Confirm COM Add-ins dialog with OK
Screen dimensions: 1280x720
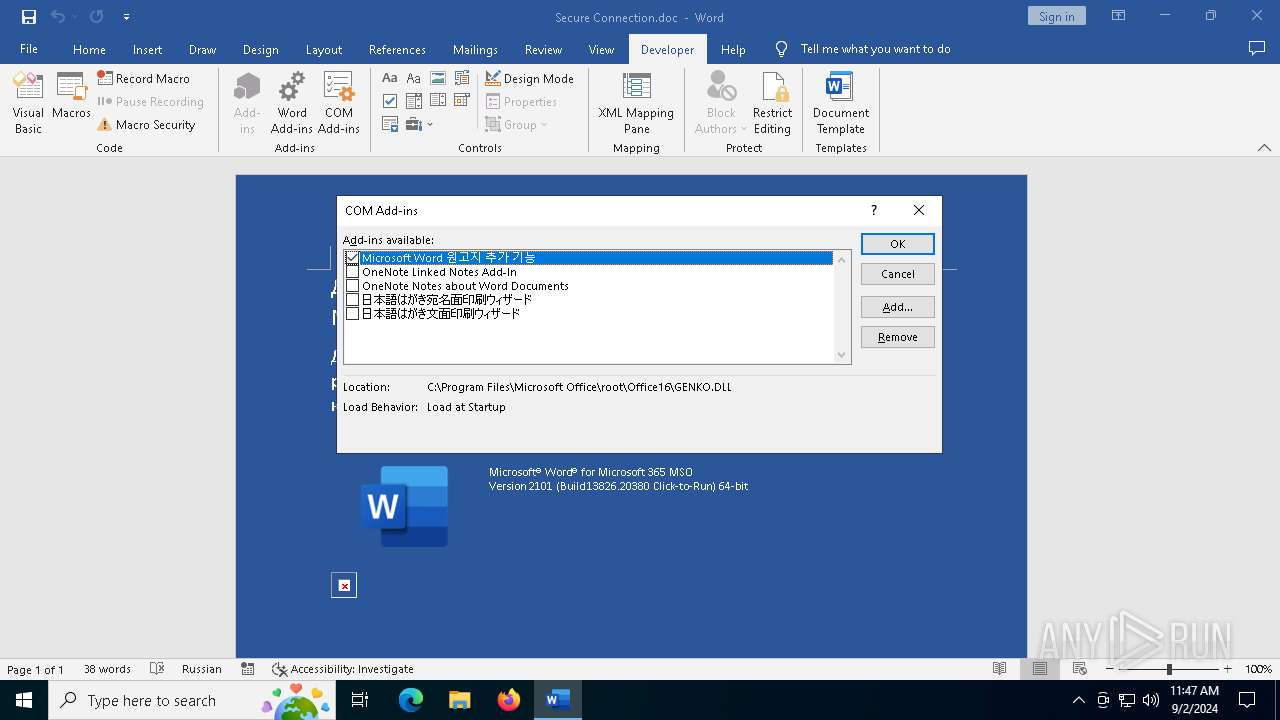(x=898, y=244)
